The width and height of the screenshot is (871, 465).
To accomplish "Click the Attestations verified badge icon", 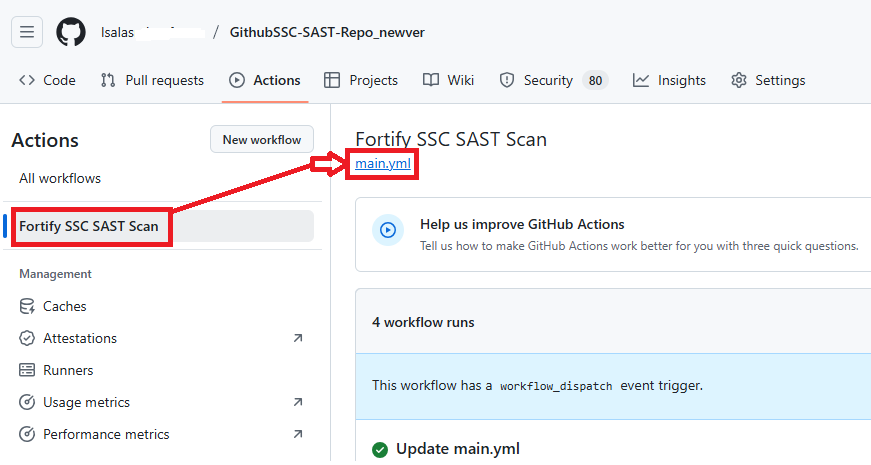I will [x=27, y=338].
